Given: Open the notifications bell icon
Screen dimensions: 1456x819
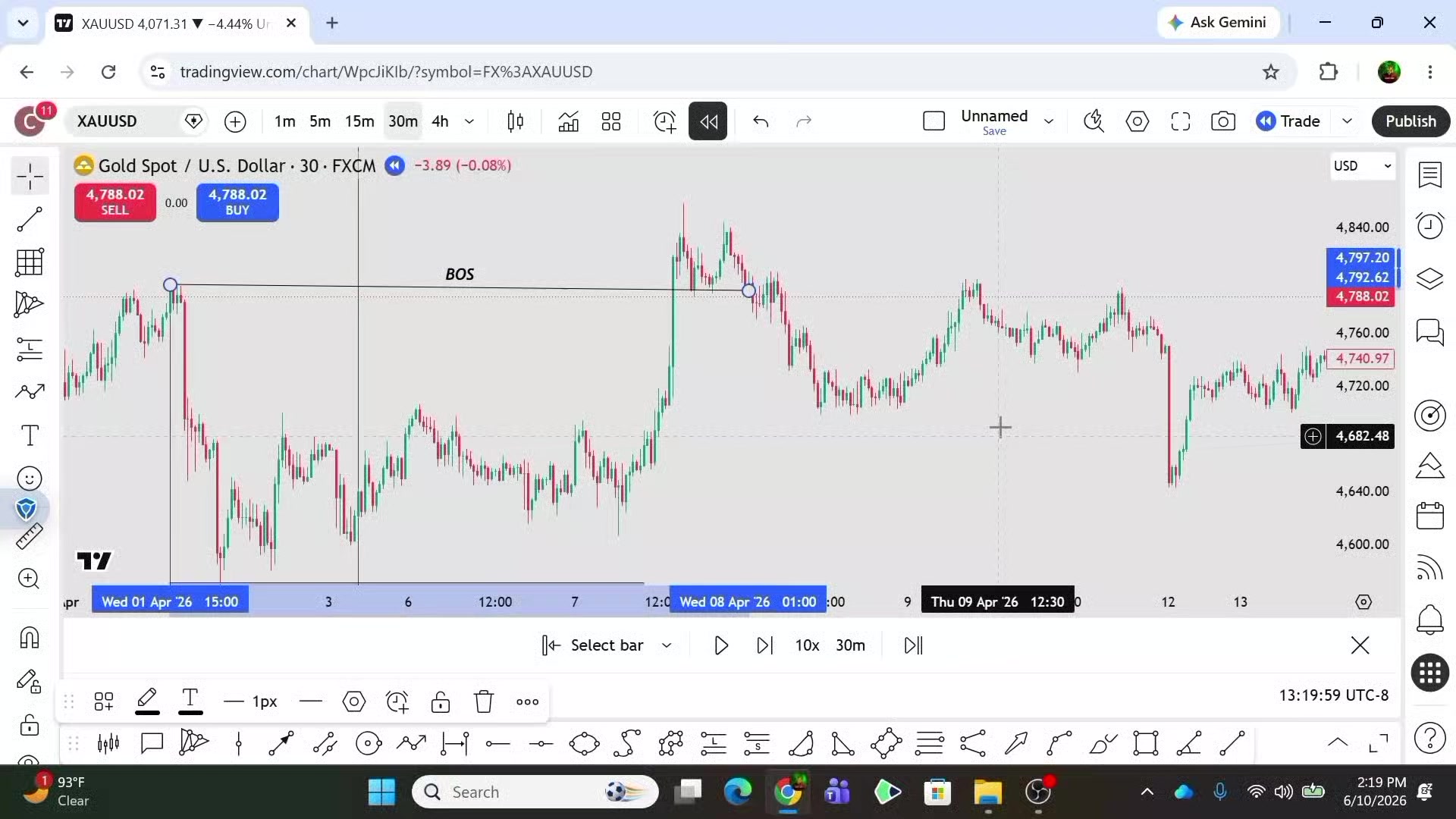Looking at the screenshot, I should point(1429,620).
